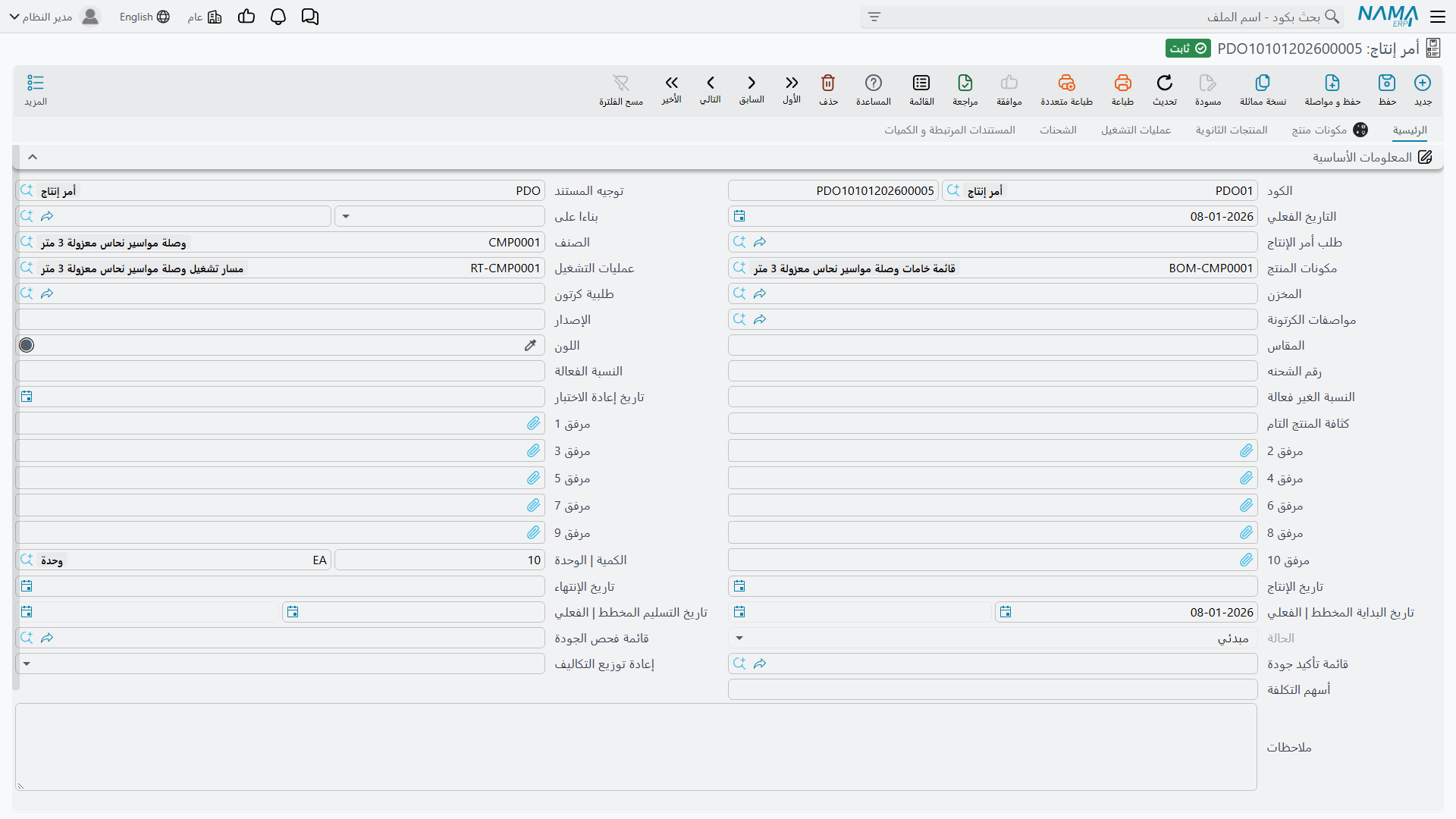Click the eyedropper in اللون field
1456x819 pixels.
[530, 346]
